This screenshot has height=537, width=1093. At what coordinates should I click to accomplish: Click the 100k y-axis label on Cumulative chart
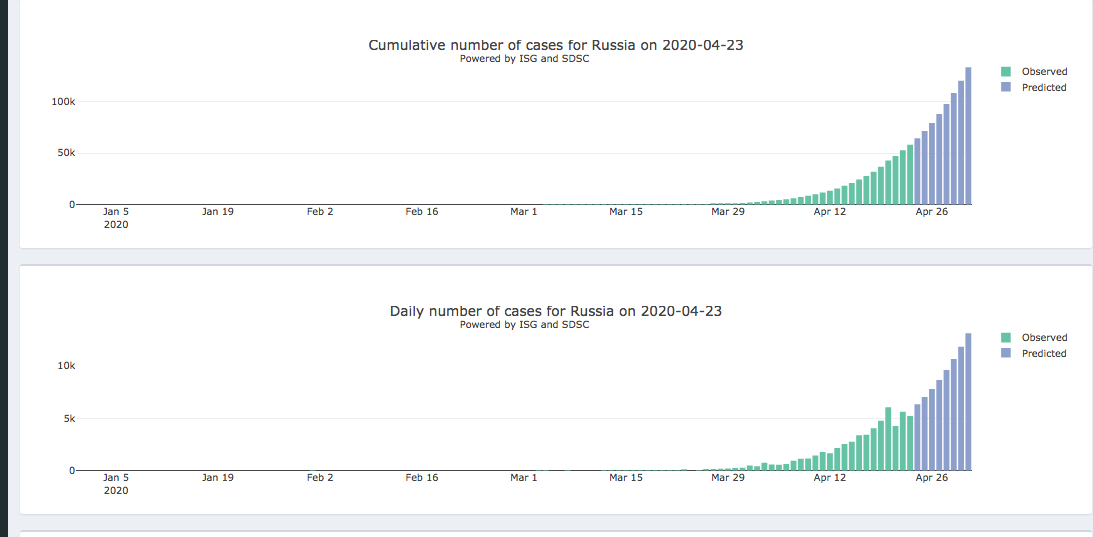coord(63,102)
